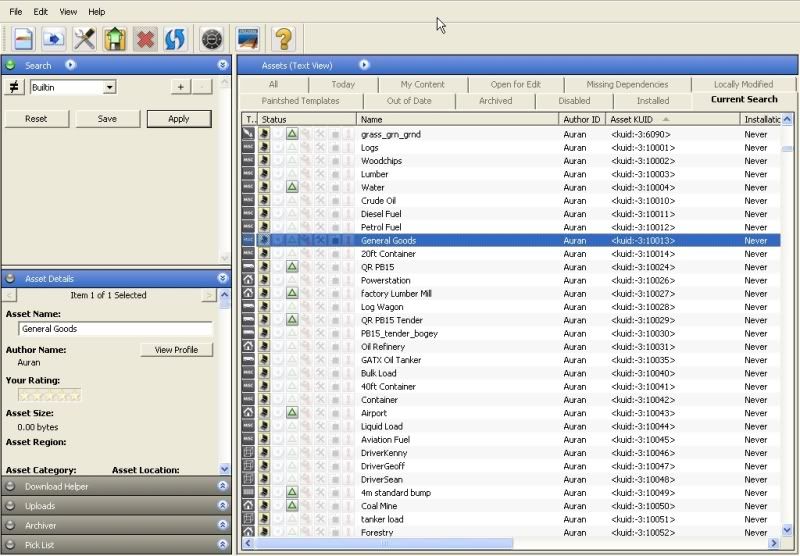Click the red X delete icon
The image size is (800, 556).
146,39
